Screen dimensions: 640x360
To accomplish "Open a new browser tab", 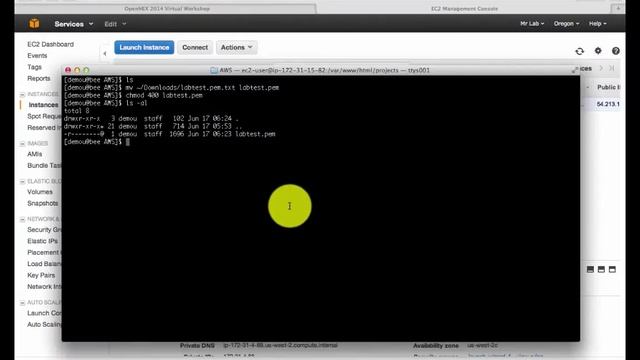I will click(x=618, y=8).
